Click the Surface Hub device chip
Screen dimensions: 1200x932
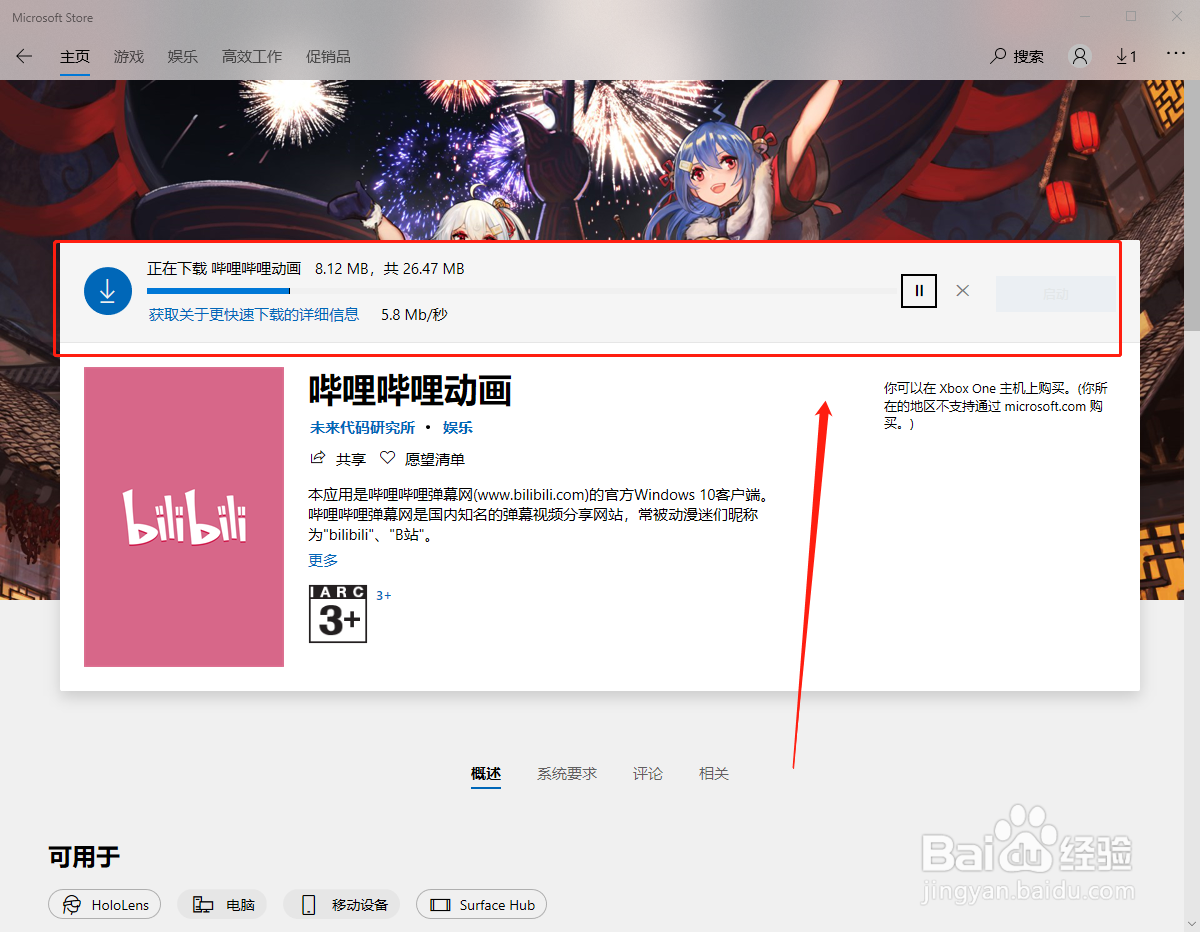482,905
